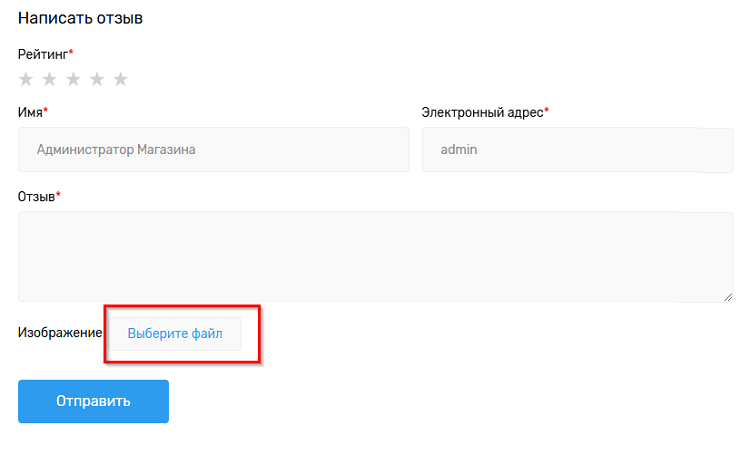Click the Имя field label
Viewport: 740px width, 474px height.
(x=29, y=112)
